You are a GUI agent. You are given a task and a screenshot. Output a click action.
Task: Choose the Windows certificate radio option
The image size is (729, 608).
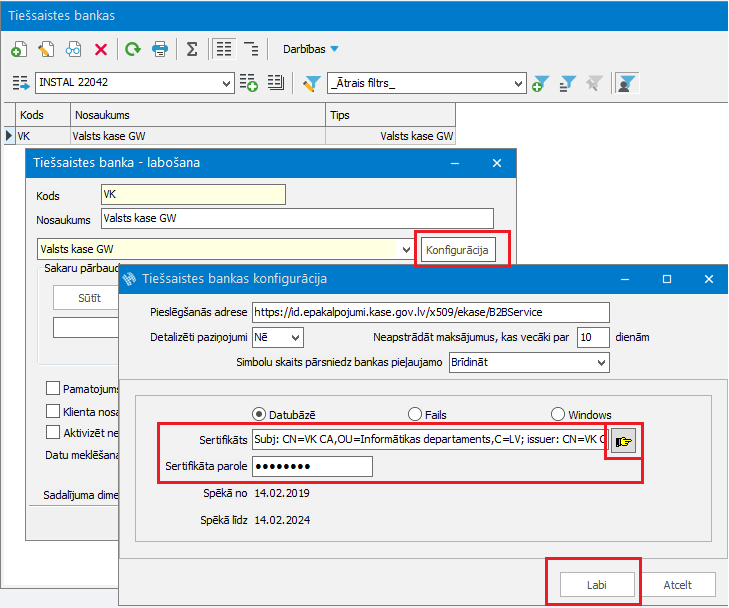pyautogui.click(x=558, y=414)
